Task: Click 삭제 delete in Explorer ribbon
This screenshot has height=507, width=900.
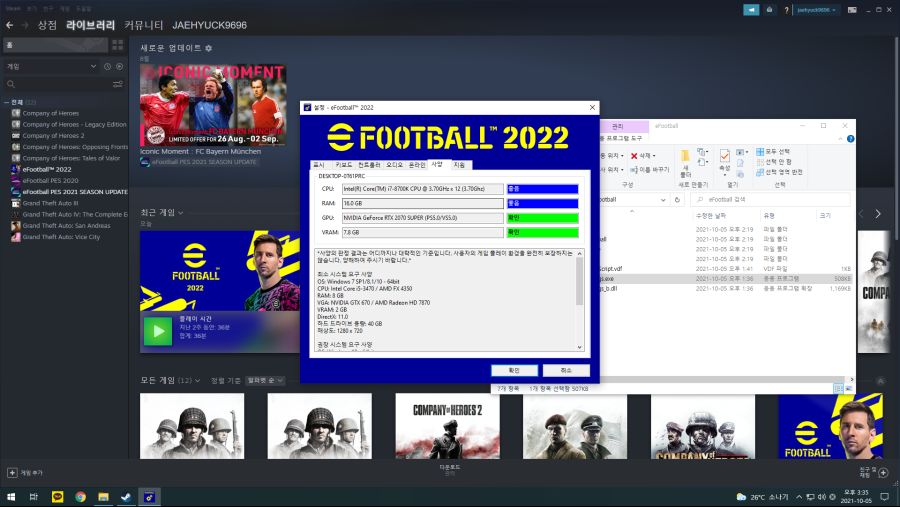Action: tap(643, 156)
